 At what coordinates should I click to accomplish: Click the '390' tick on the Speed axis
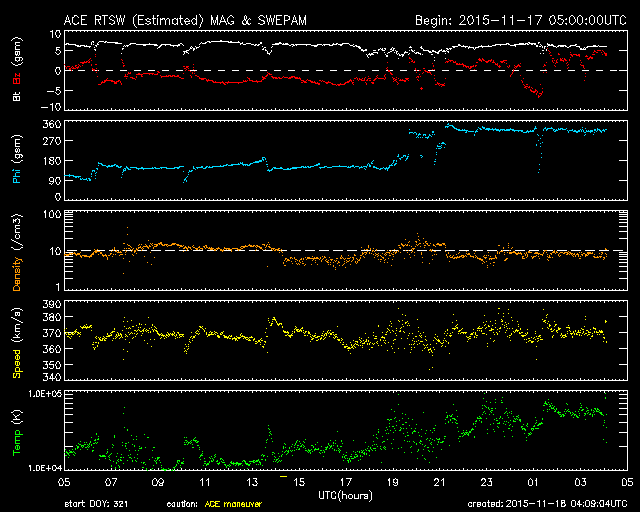click(x=52, y=304)
